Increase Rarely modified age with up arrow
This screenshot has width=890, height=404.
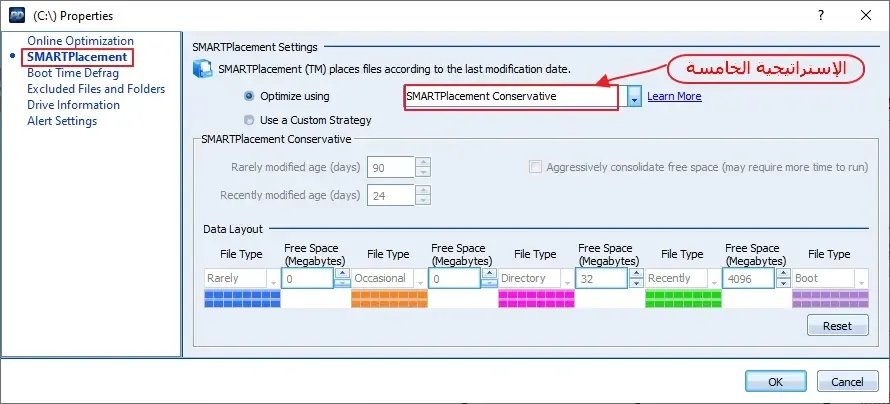[423, 162]
